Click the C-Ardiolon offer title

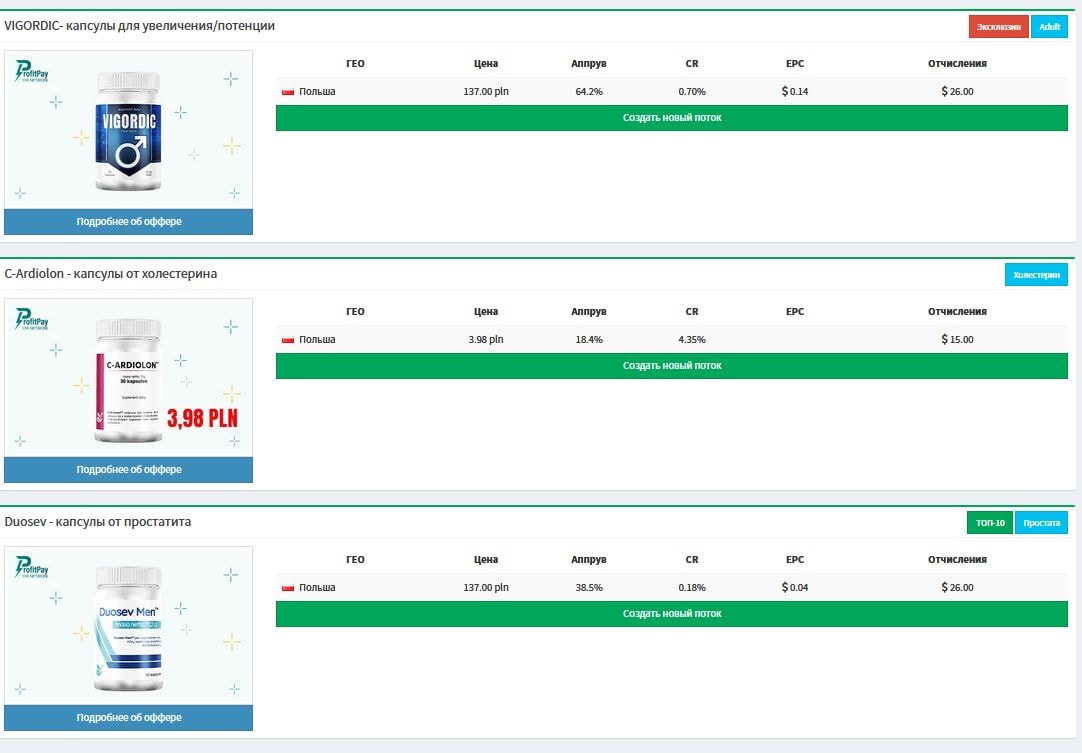[x=110, y=274]
